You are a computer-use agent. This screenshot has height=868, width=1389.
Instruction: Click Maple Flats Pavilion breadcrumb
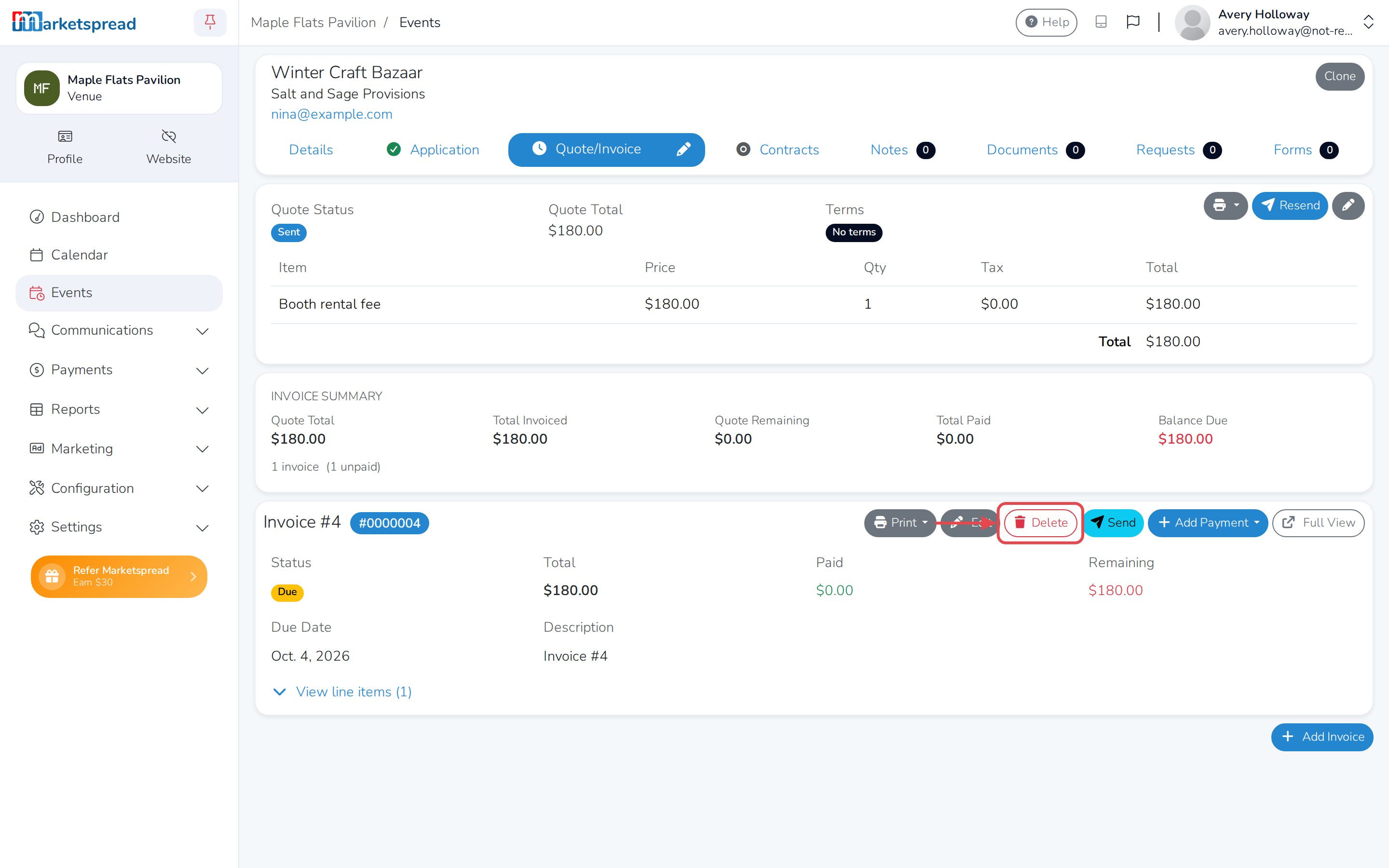coord(313,22)
